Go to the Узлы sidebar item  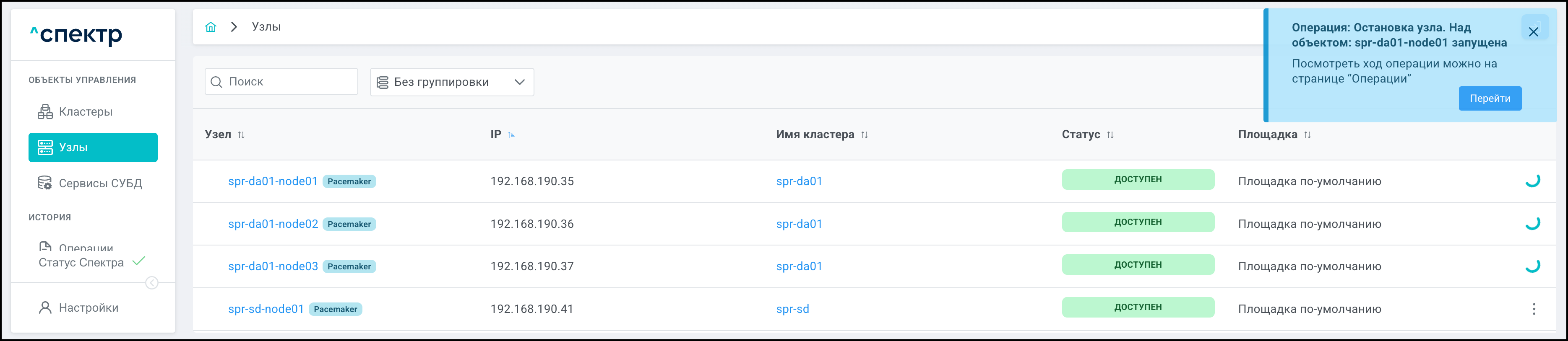pyautogui.click(x=93, y=148)
